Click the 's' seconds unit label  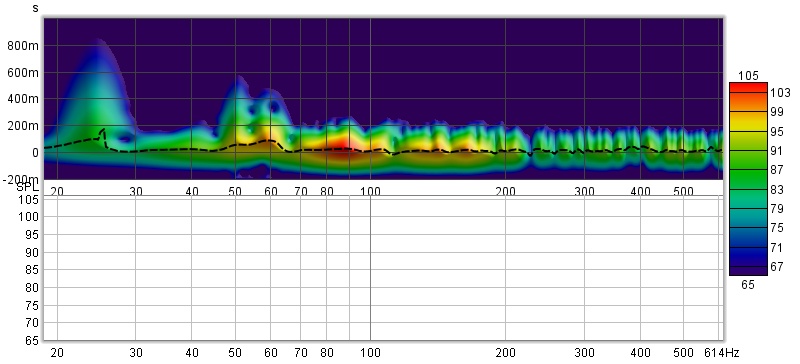point(35,8)
